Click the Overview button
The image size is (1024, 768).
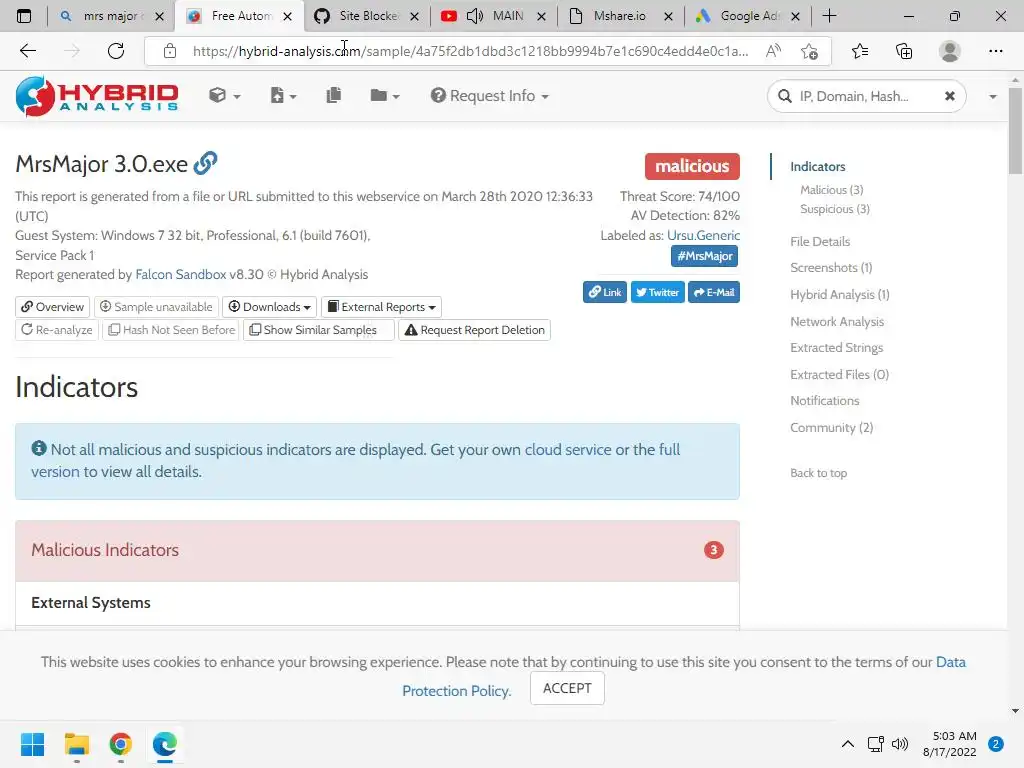coord(53,307)
